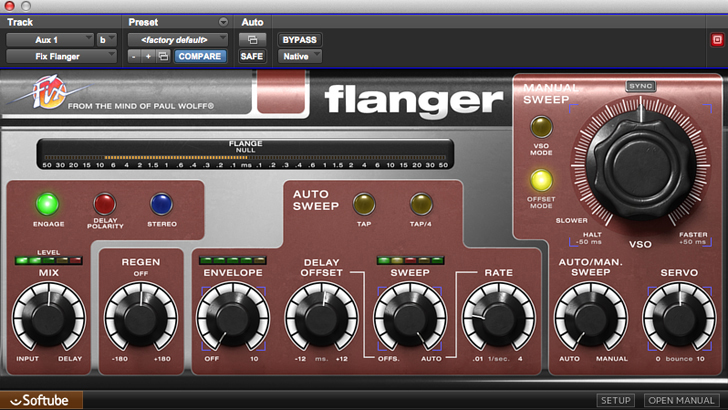Click the large VSO manual sweep knob
The width and height of the screenshot is (728, 410).
coord(641,165)
